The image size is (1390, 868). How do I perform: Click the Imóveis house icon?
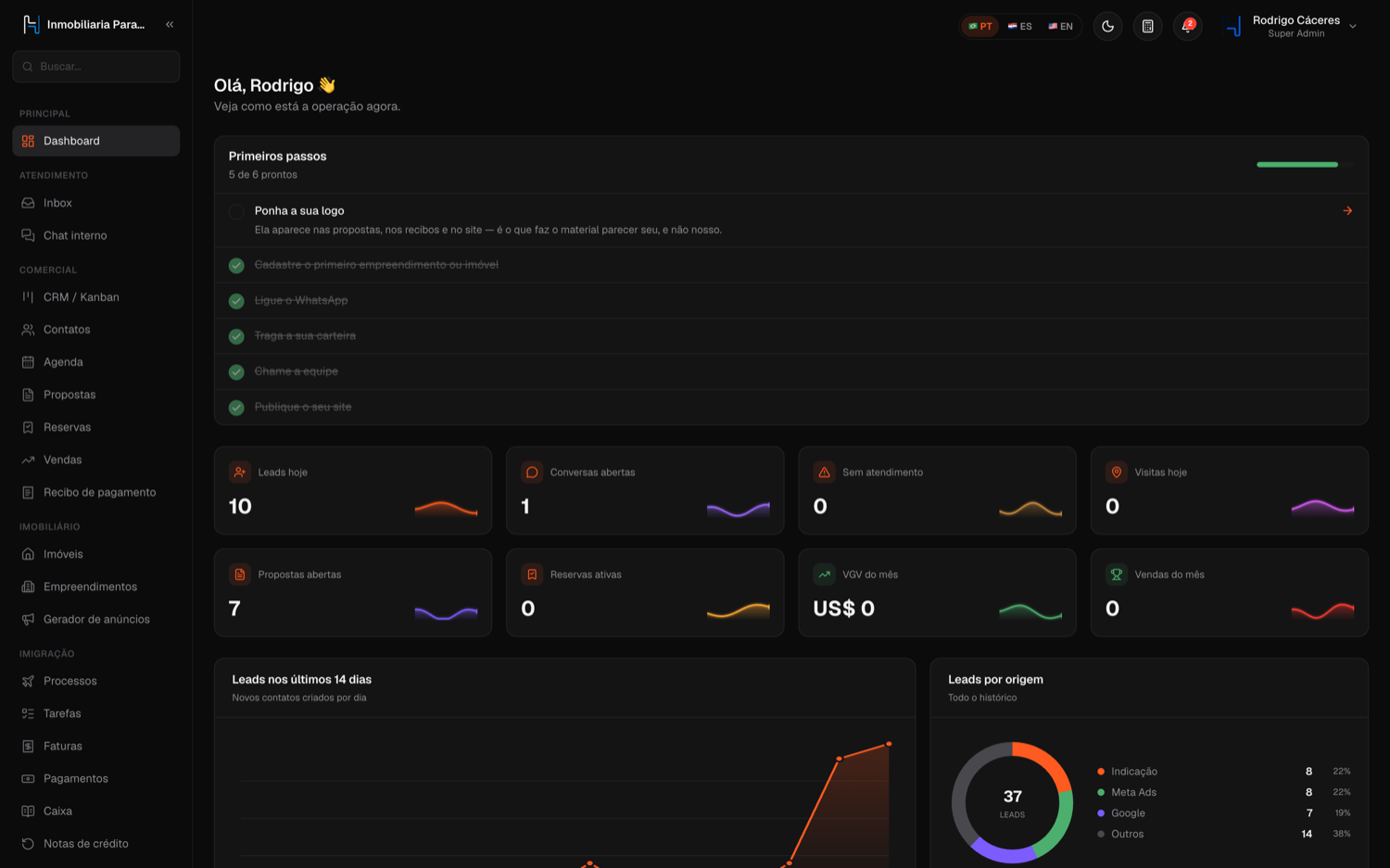pyautogui.click(x=28, y=554)
